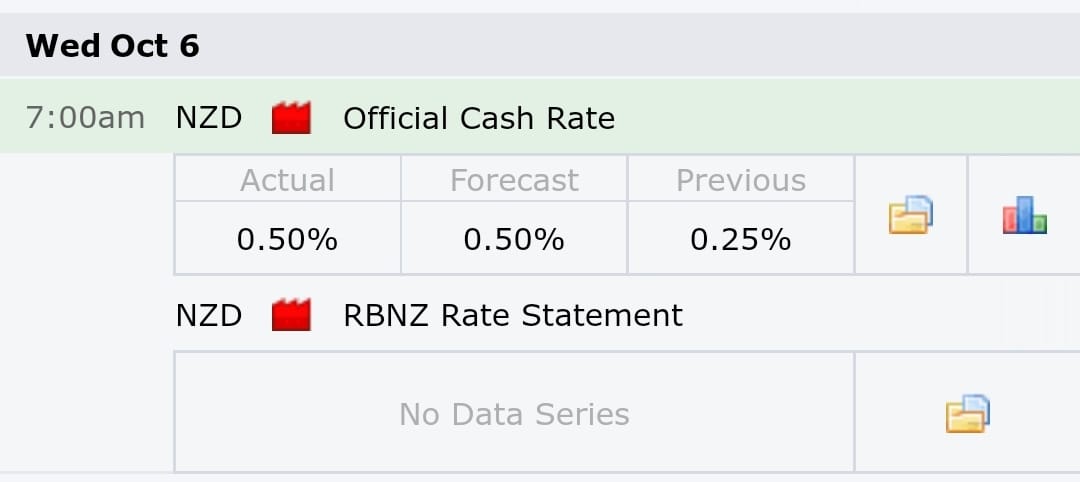Click the NZD currency label for RBNZ Rate Statement

pos(209,315)
